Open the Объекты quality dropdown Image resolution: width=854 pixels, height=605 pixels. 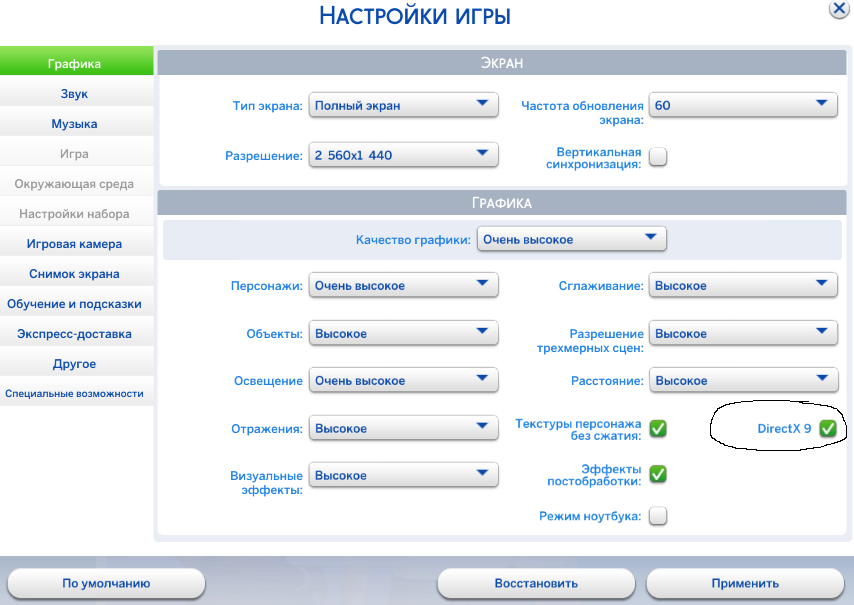click(404, 333)
